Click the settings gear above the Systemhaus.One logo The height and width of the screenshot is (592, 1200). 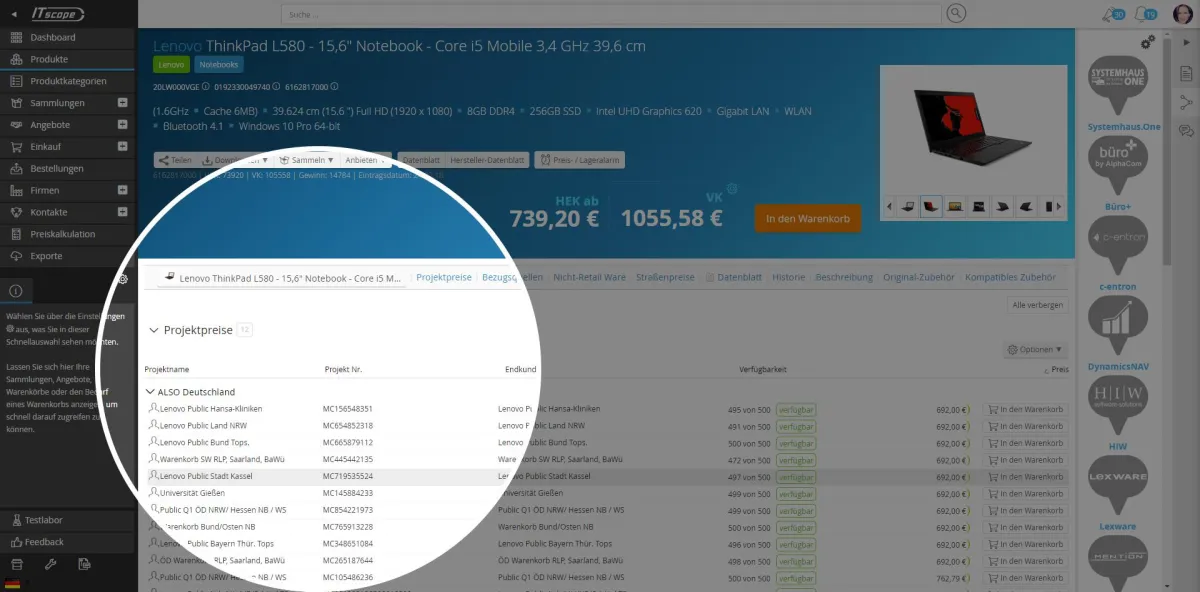(x=1147, y=43)
